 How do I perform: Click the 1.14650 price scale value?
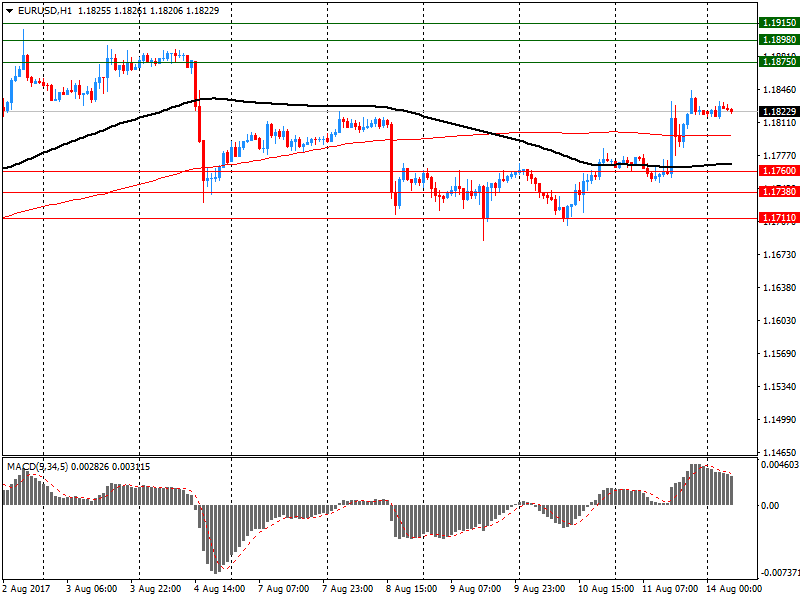tap(779, 453)
